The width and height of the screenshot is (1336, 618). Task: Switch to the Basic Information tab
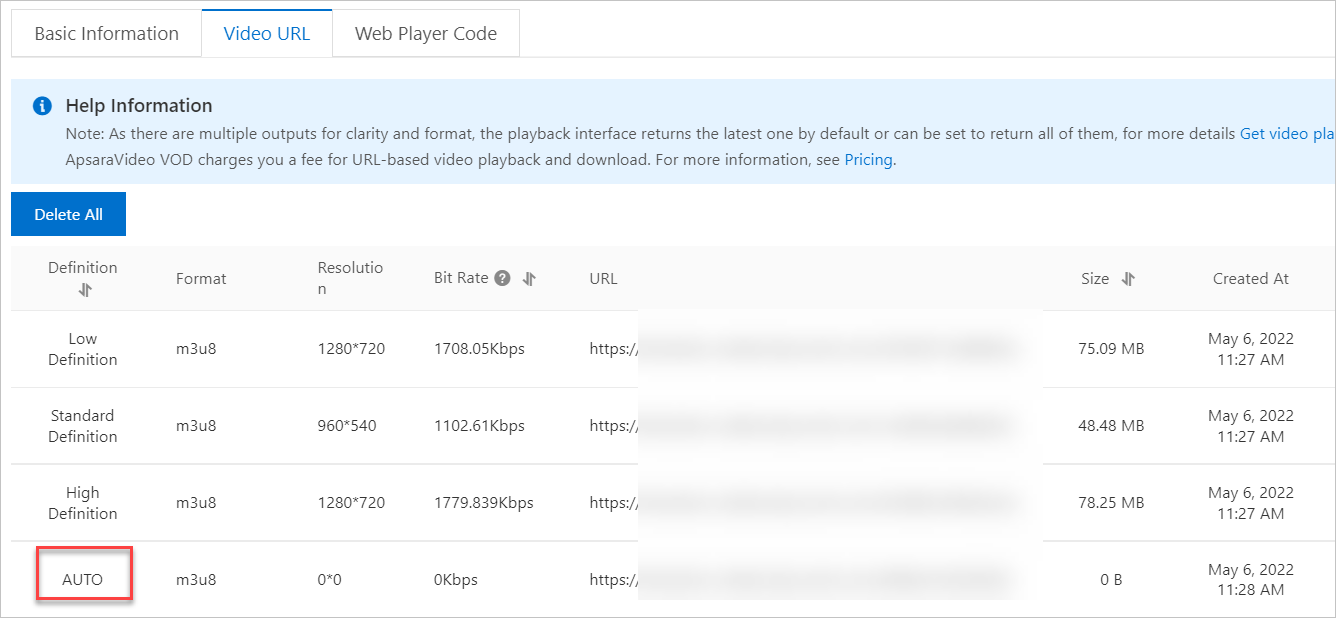pyautogui.click(x=105, y=33)
